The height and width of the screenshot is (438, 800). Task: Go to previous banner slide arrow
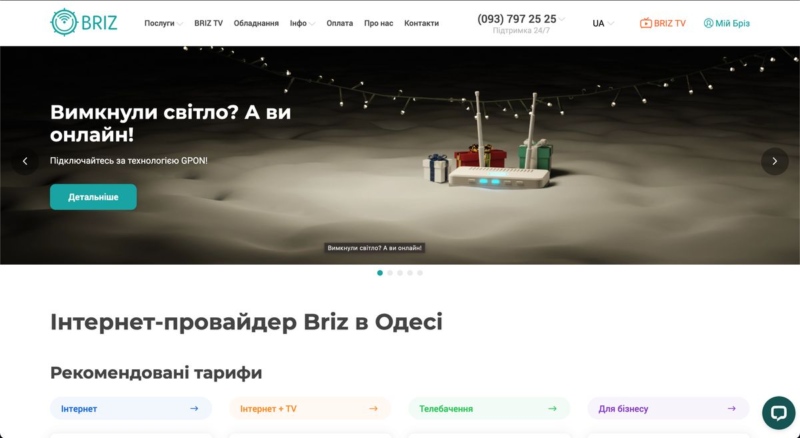pyautogui.click(x=25, y=161)
